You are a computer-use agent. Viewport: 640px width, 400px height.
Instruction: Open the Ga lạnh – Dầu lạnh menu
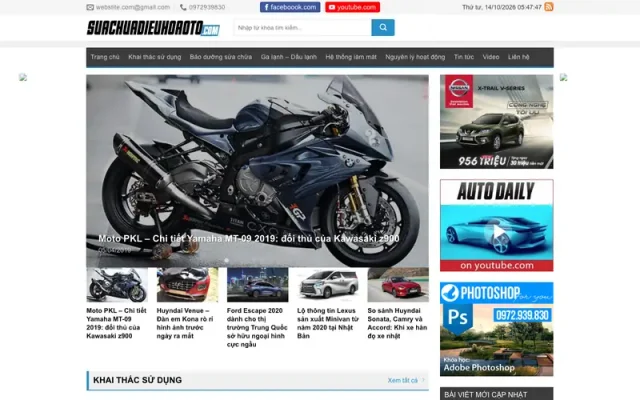pos(289,57)
